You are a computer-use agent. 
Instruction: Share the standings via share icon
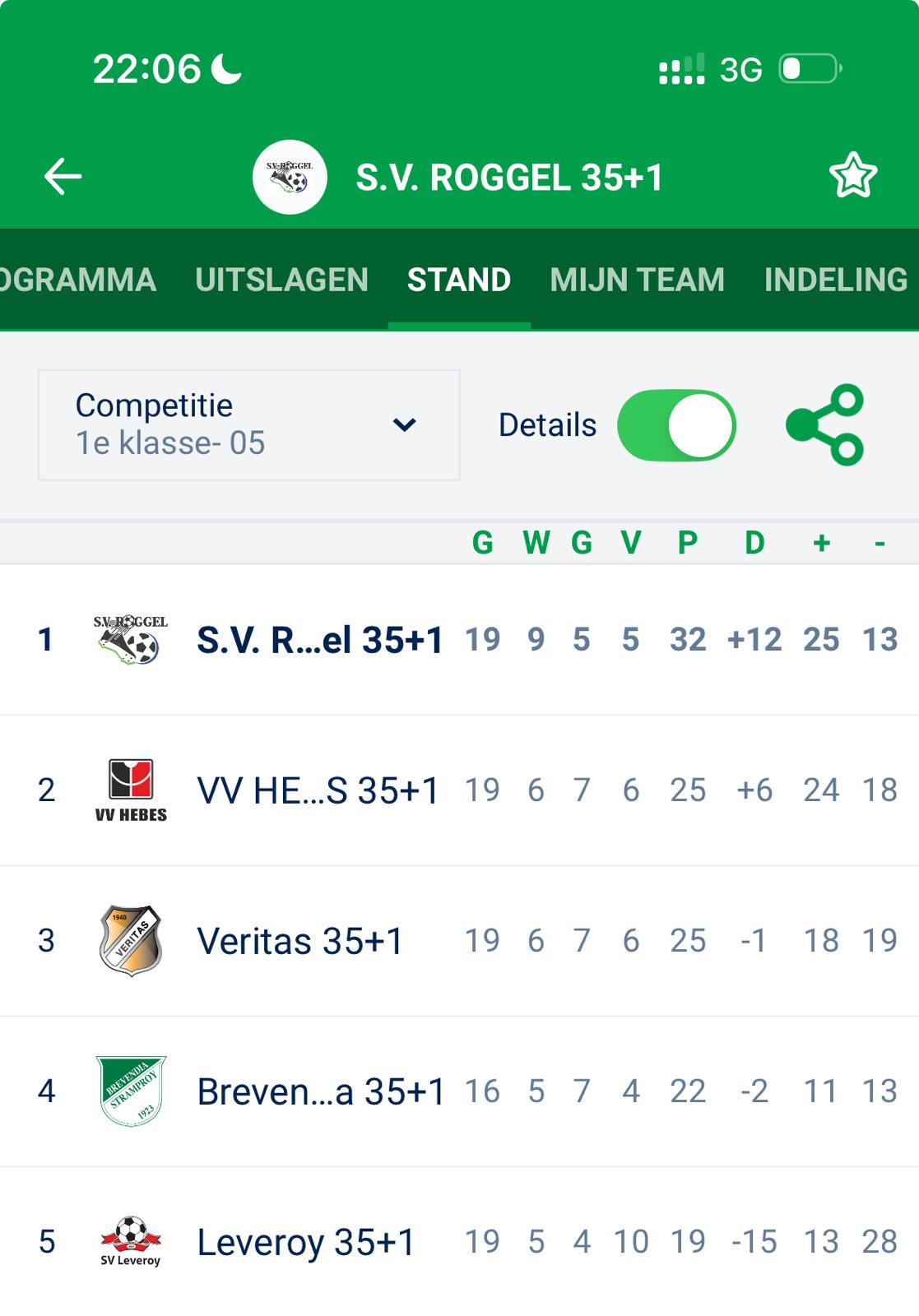pos(825,425)
